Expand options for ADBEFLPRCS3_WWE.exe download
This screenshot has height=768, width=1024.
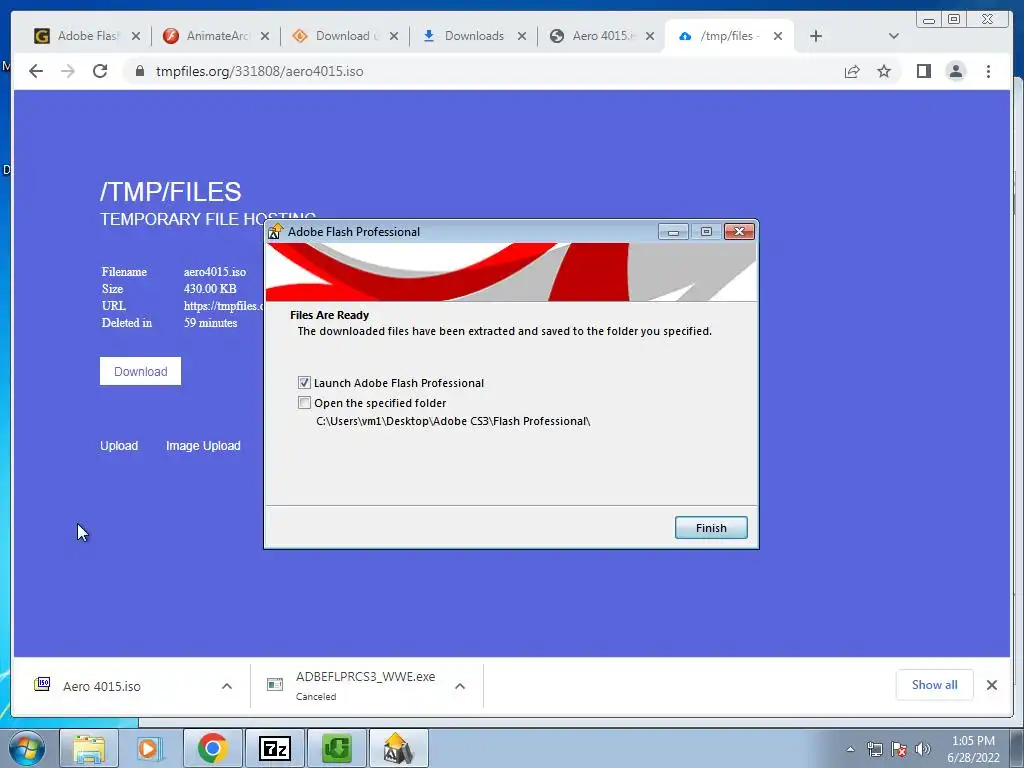coord(460,686)
